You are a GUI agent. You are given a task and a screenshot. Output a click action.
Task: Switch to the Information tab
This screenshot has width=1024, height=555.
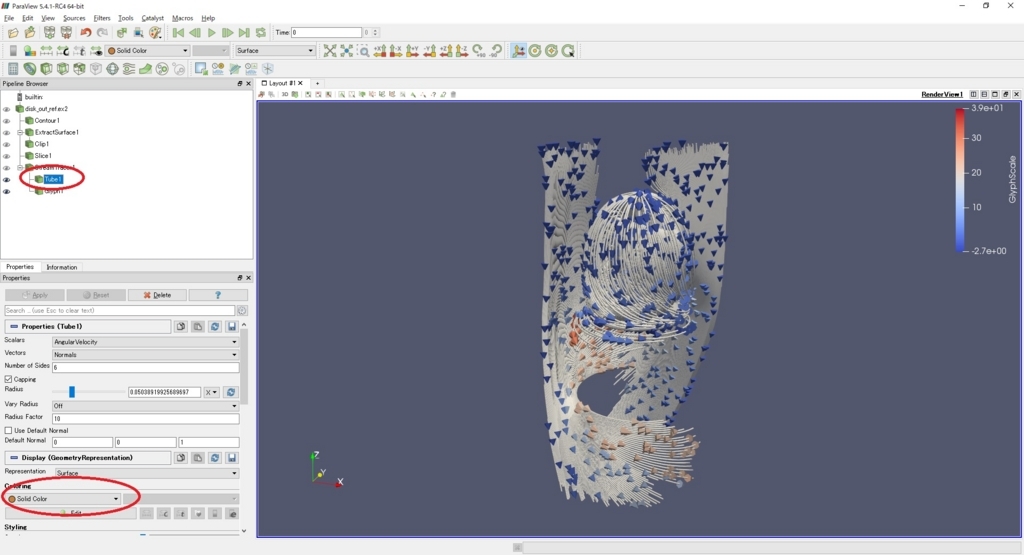pyautogui.click(x=62, y=267)
